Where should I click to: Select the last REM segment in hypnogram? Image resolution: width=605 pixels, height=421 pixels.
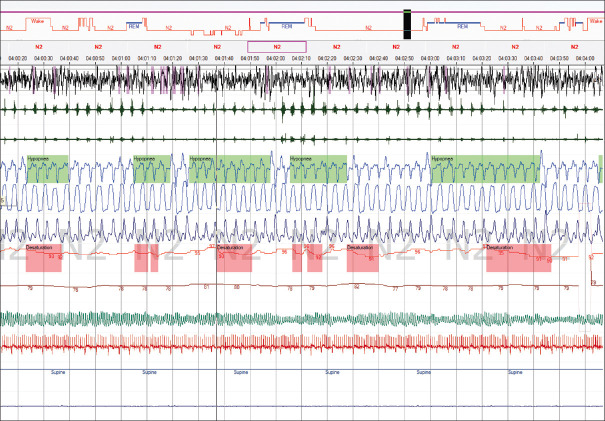(x=462, y=26)
